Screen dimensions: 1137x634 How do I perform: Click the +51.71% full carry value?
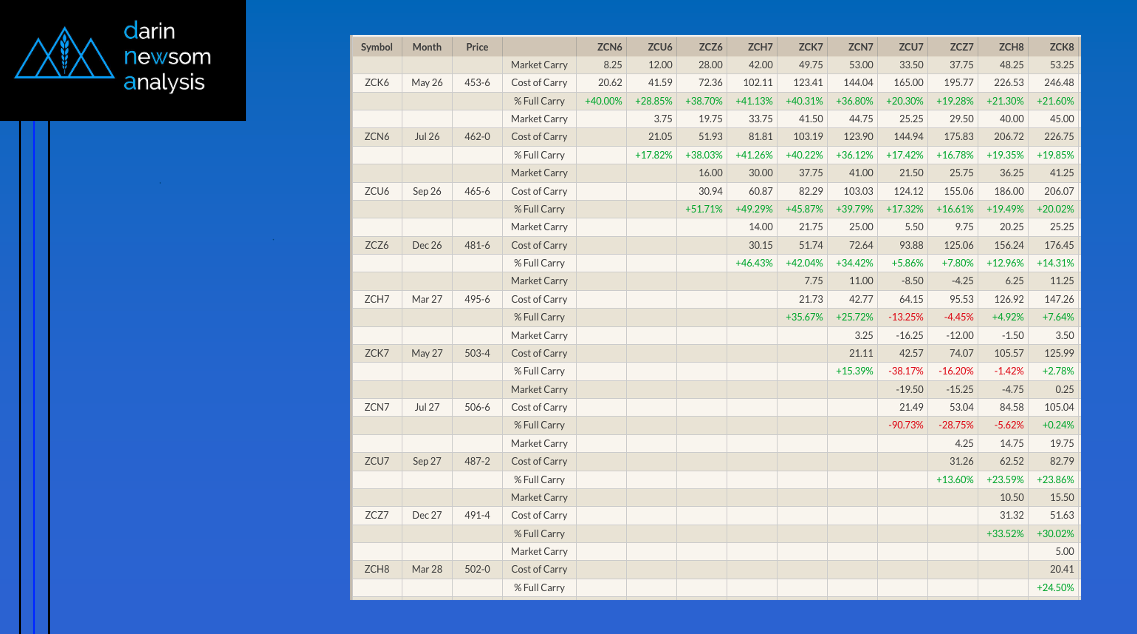coord(704,209)
